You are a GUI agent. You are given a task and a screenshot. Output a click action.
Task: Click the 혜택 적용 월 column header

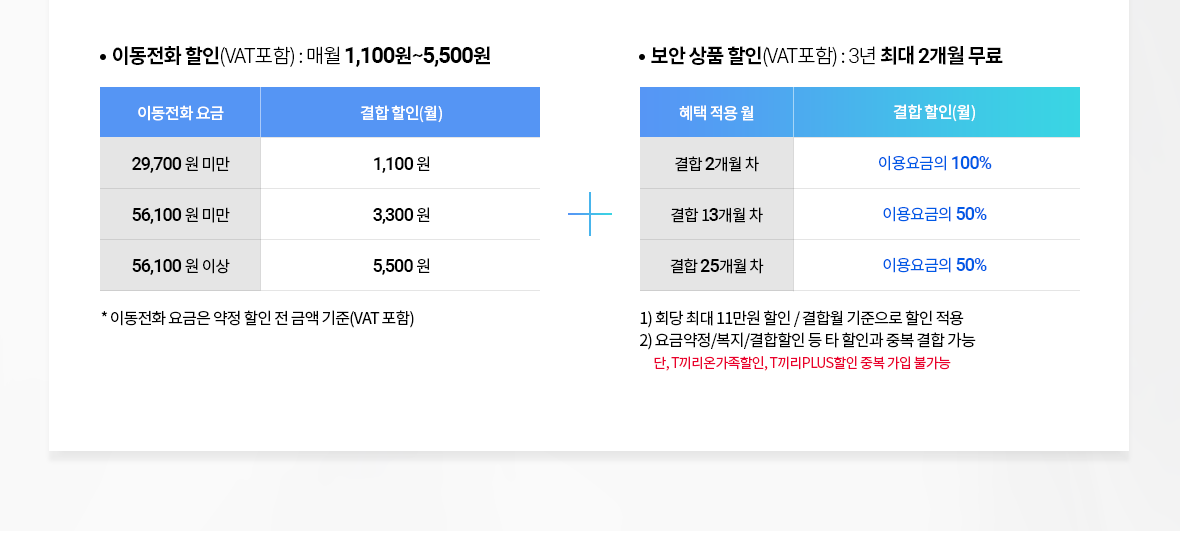pos(716,113)
